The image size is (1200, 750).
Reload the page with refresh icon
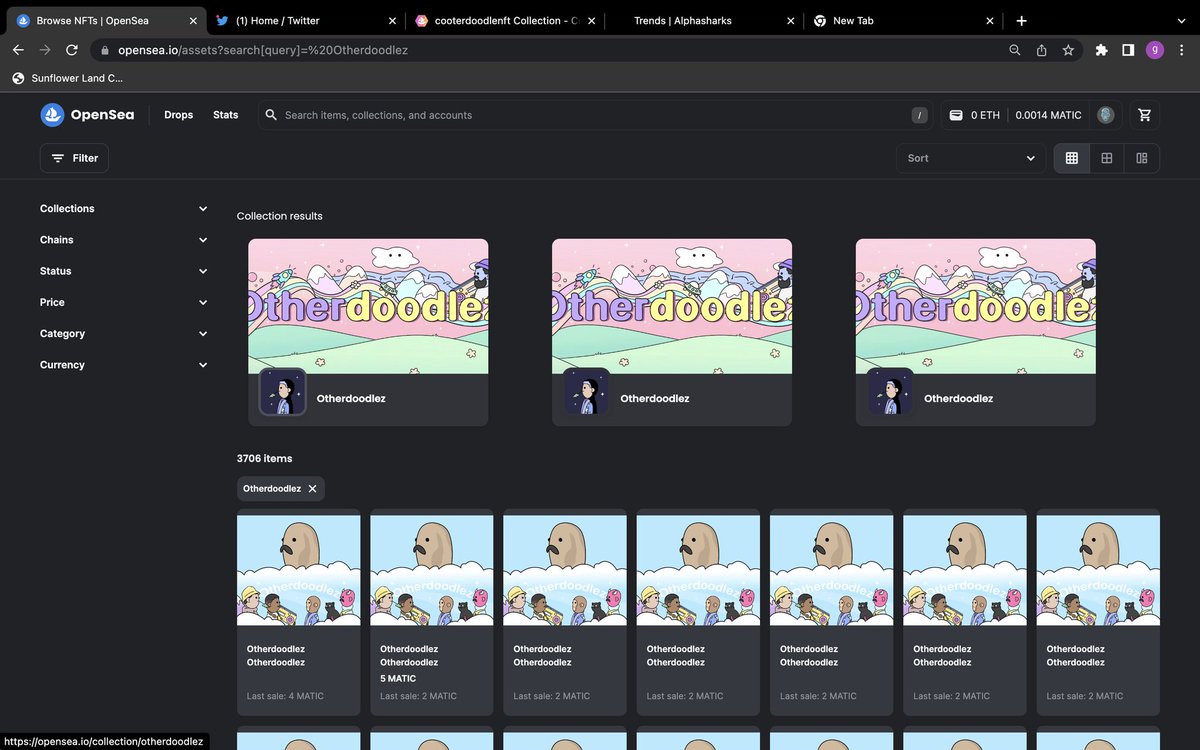click(x=72, y=50)
